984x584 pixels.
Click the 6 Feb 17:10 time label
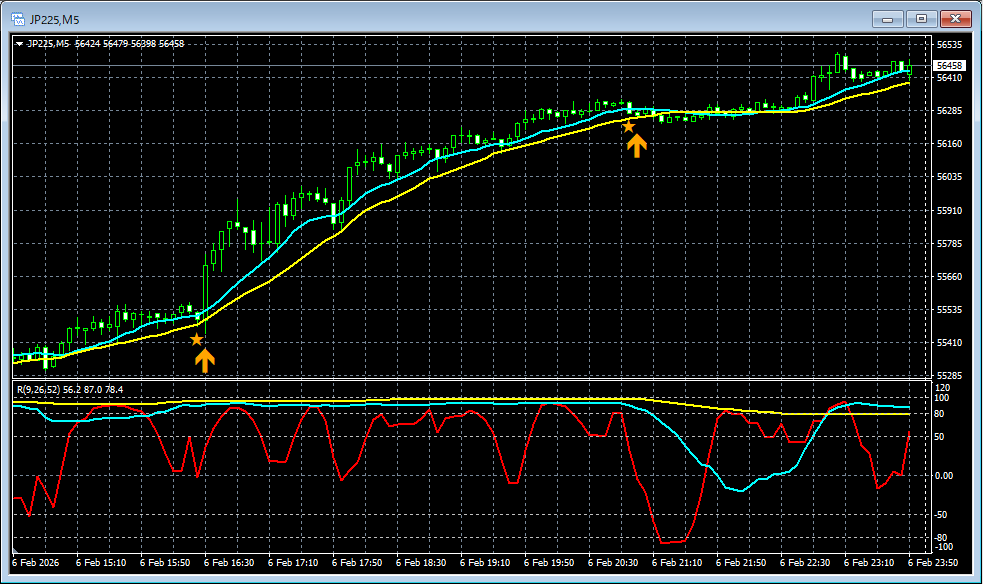click(x=292, y=563)
